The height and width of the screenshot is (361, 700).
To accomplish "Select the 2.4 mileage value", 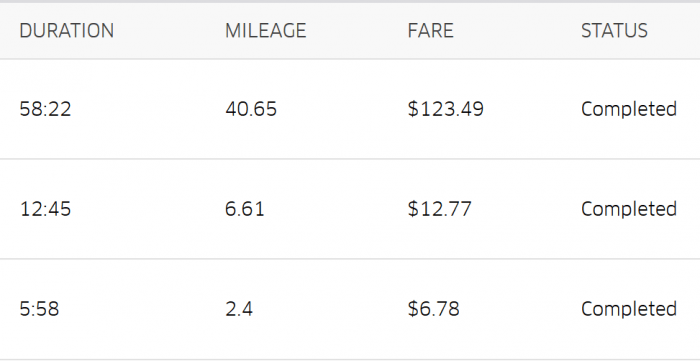I will pyautogui.click(x=239, y=309).
